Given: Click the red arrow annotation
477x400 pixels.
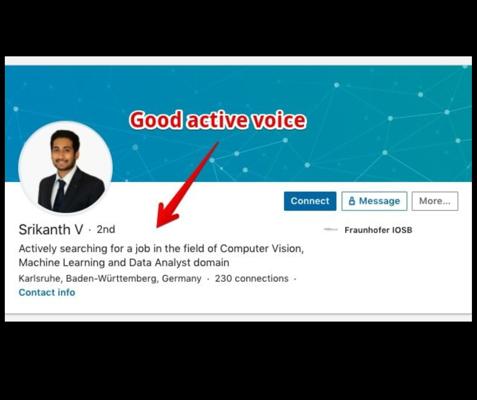Looking at the screenshot, I should click(187, 185).
